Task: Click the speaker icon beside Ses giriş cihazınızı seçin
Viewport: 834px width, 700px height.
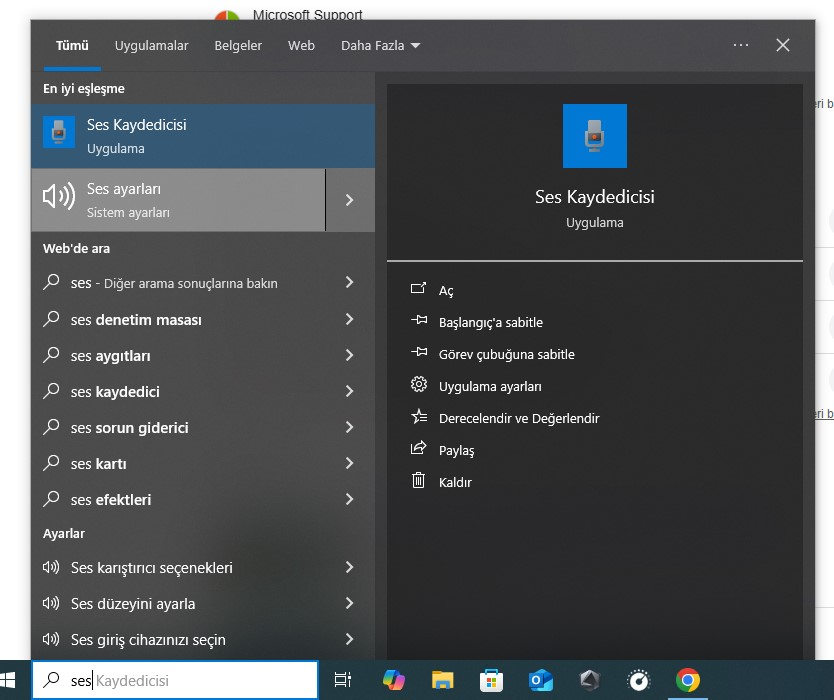Action: coord(51,639)
